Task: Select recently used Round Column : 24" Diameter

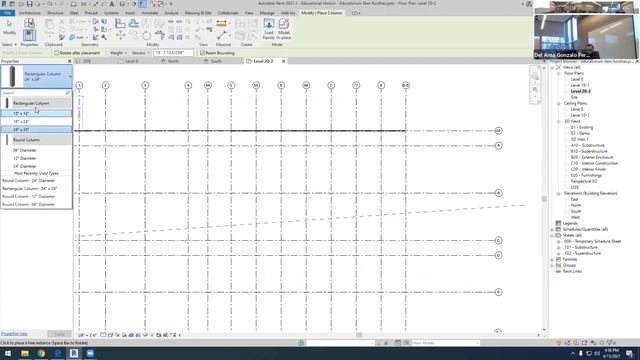Action: [36, 180]
